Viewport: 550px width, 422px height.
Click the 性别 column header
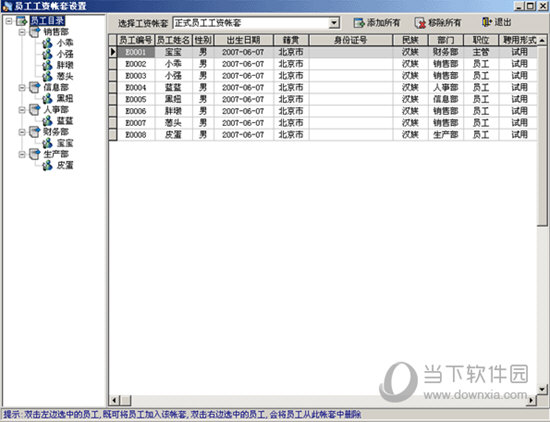point(203,40)
